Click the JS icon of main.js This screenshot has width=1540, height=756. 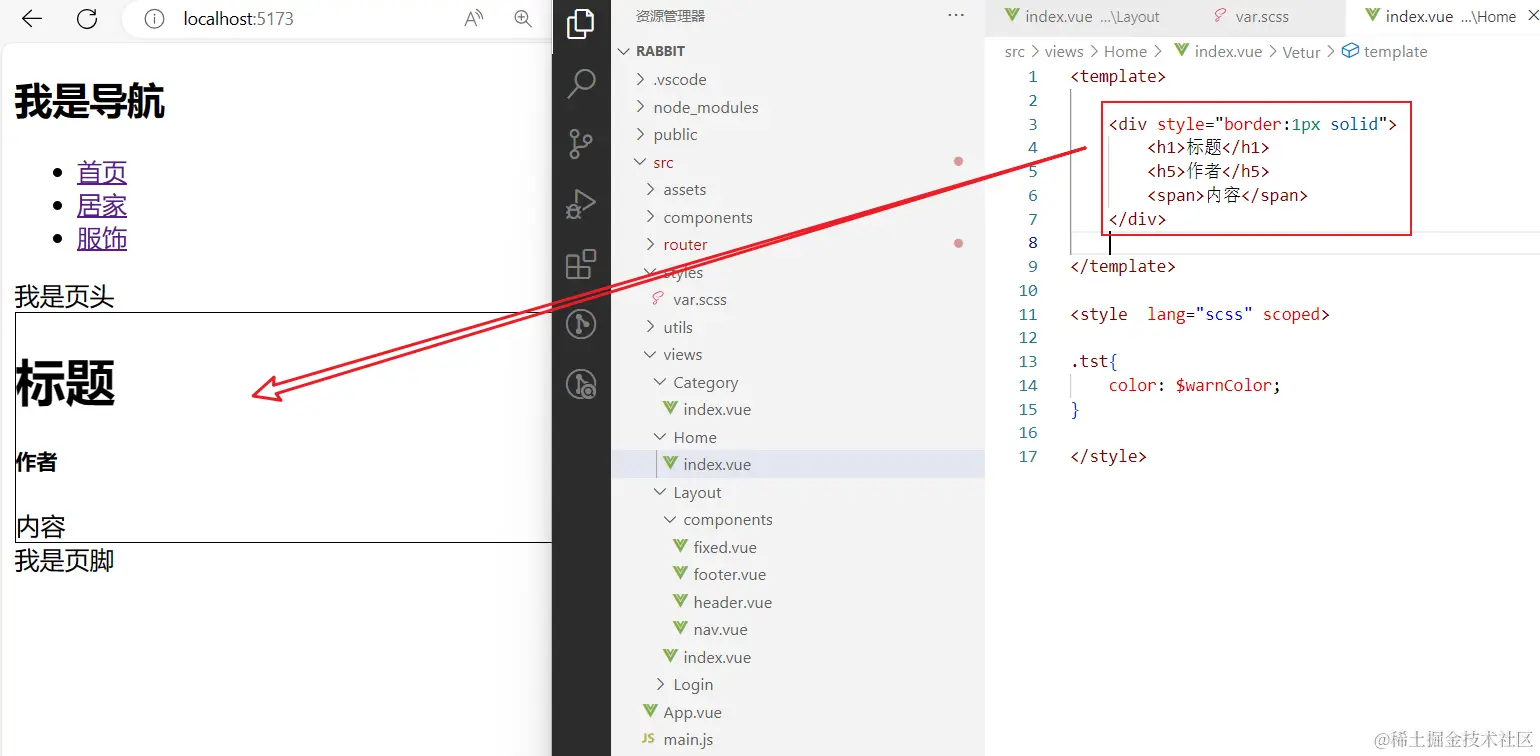coord(648,739)
